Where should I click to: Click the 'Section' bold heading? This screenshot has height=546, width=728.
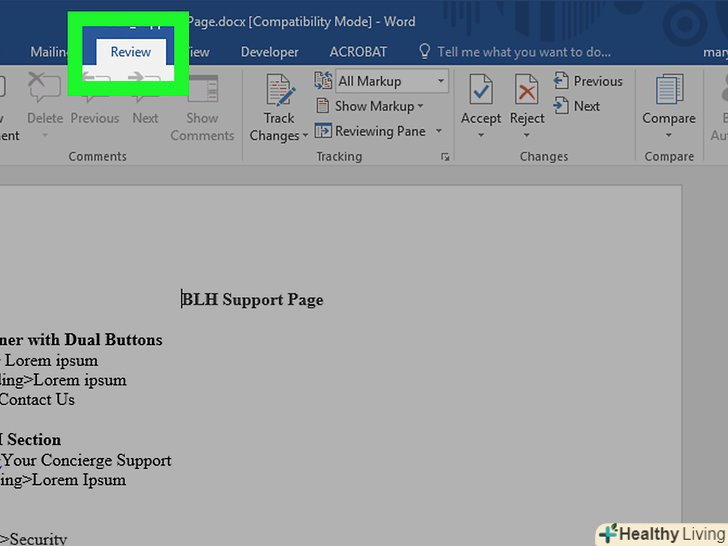[34, 439]
